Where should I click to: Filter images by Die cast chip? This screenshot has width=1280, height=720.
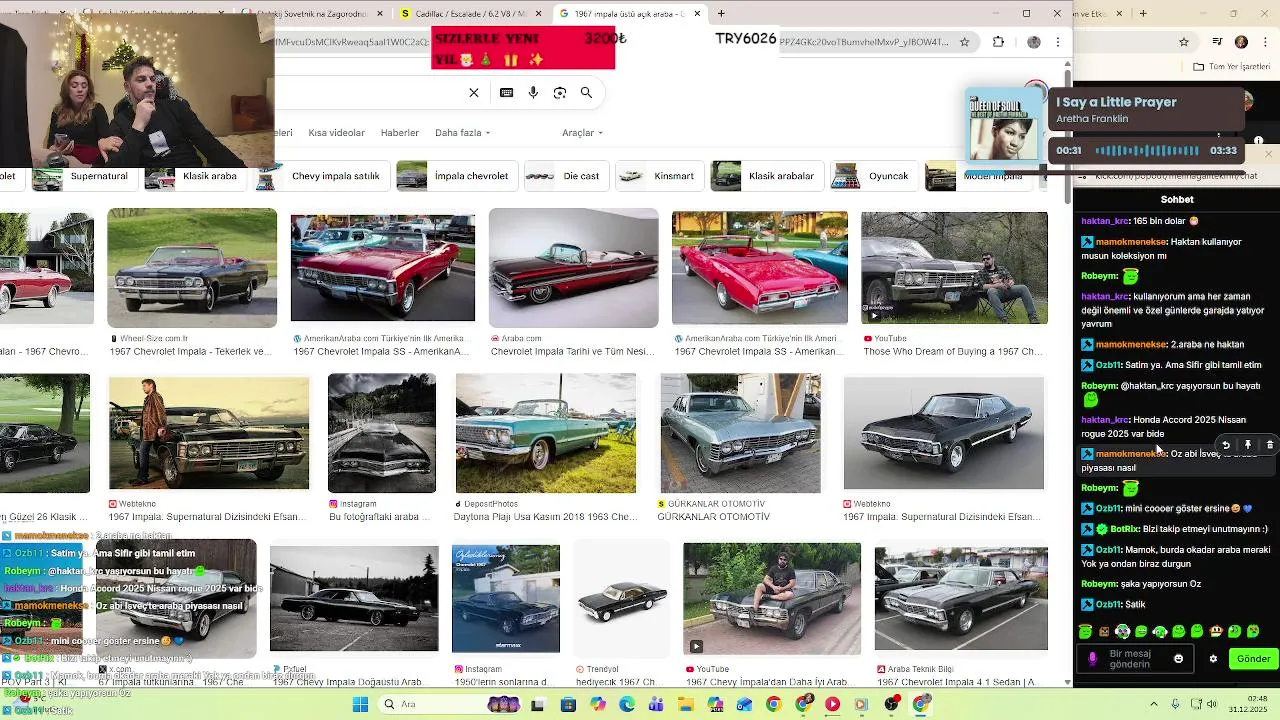pos(565,176)
